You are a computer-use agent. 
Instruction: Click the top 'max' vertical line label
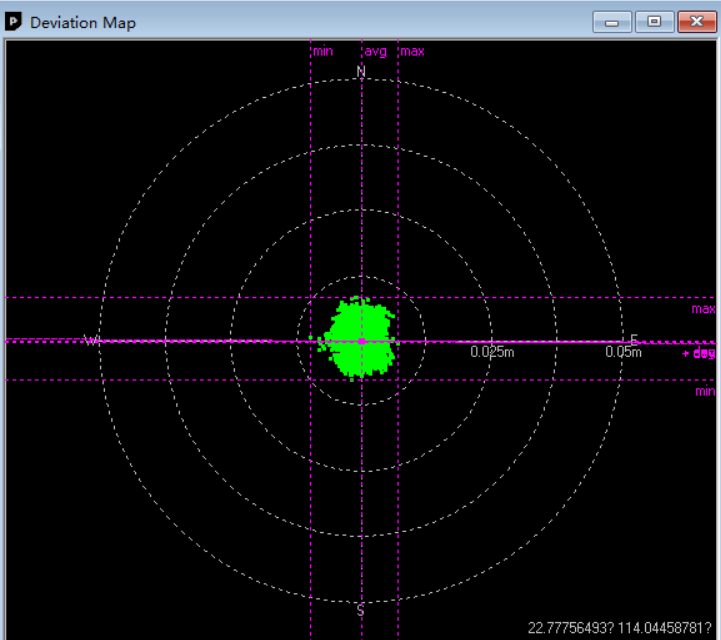(x=412, y=51)
